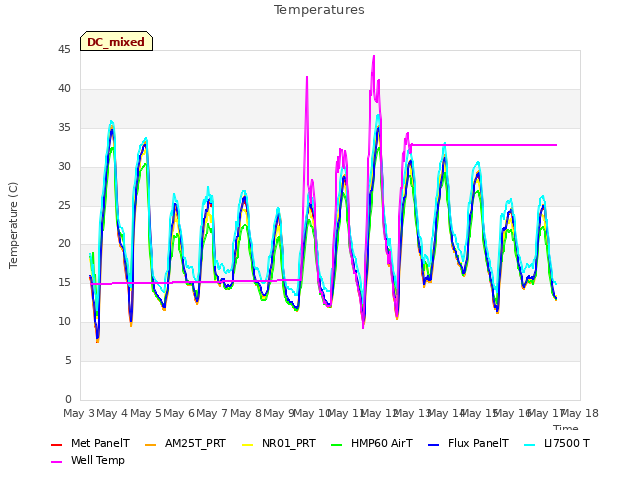Click the 10 y-axis tick label
Image resolution: width=640 pixels, height=480 pixels.
[64, 322]
